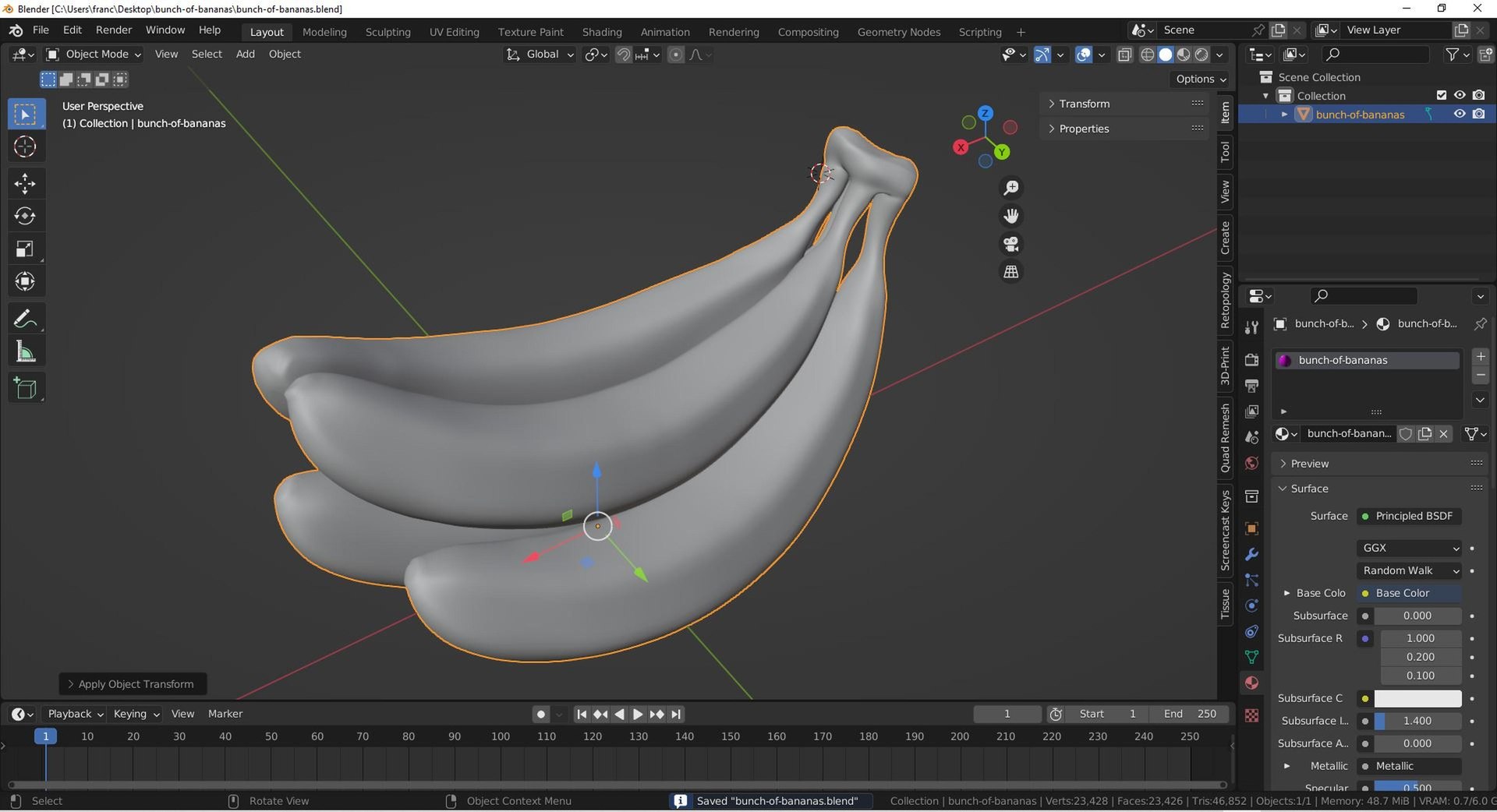Viewport: 1497px width, 812px height.
Task: Open the World properties tab icon
Action: coord(1251,463)
